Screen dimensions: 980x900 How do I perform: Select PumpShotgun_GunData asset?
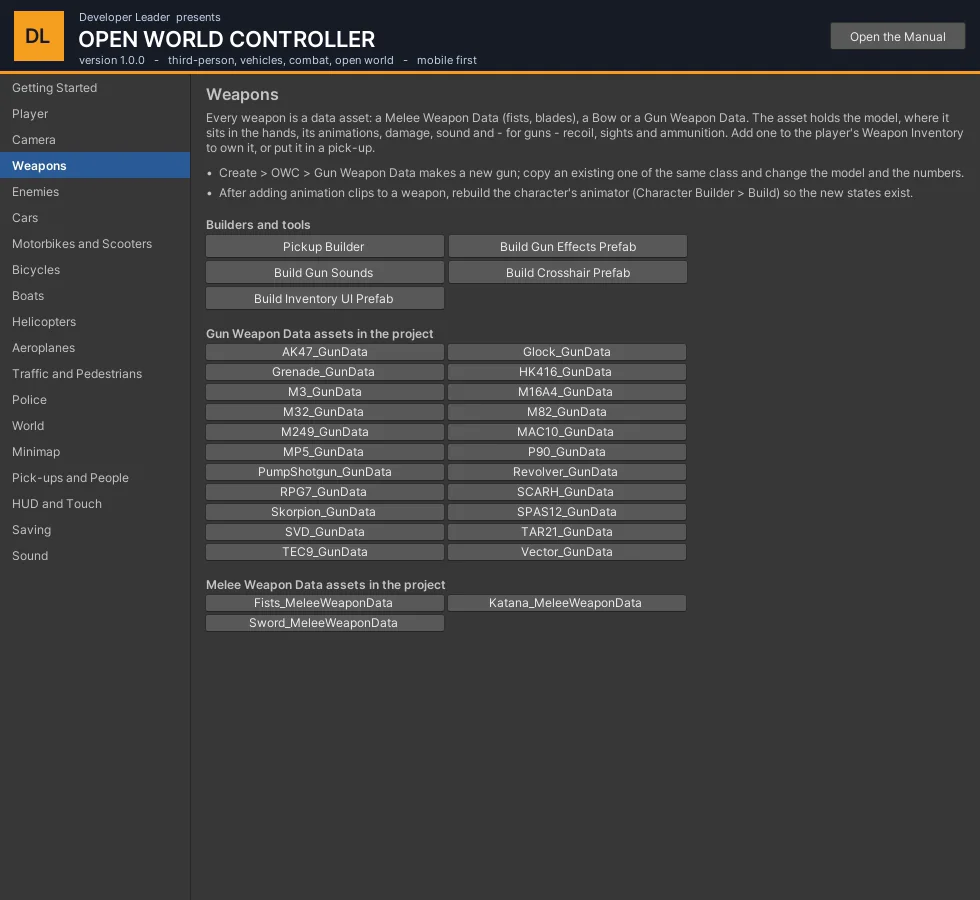click(325, 472)
